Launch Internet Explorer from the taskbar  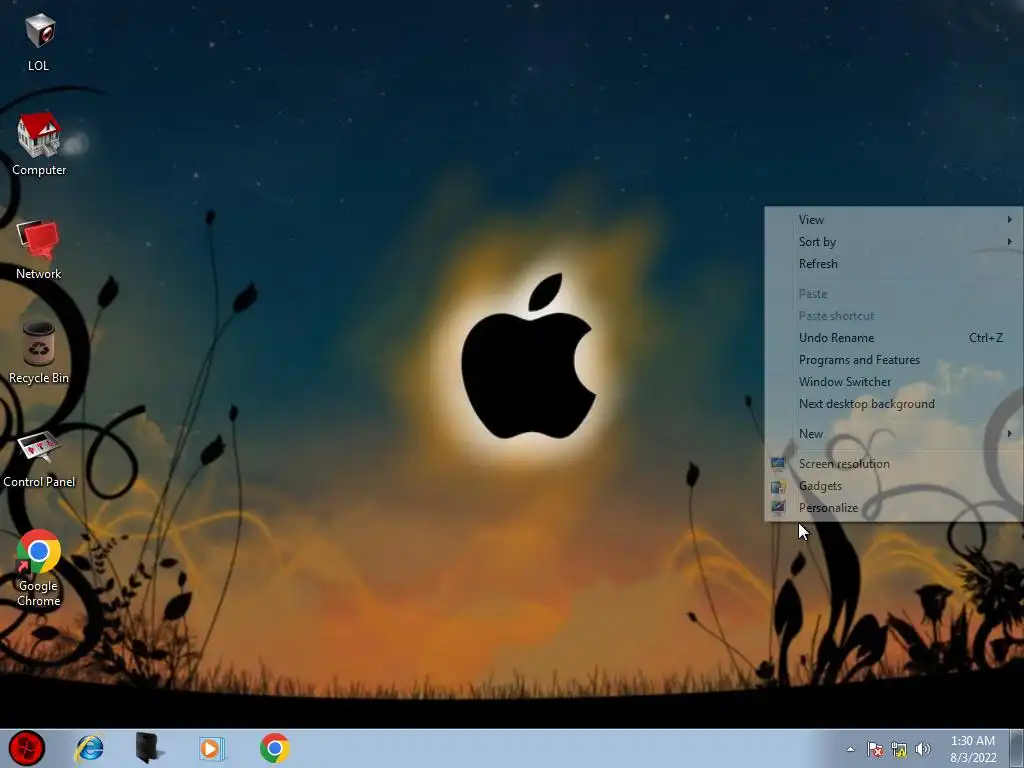pos(89,748)
